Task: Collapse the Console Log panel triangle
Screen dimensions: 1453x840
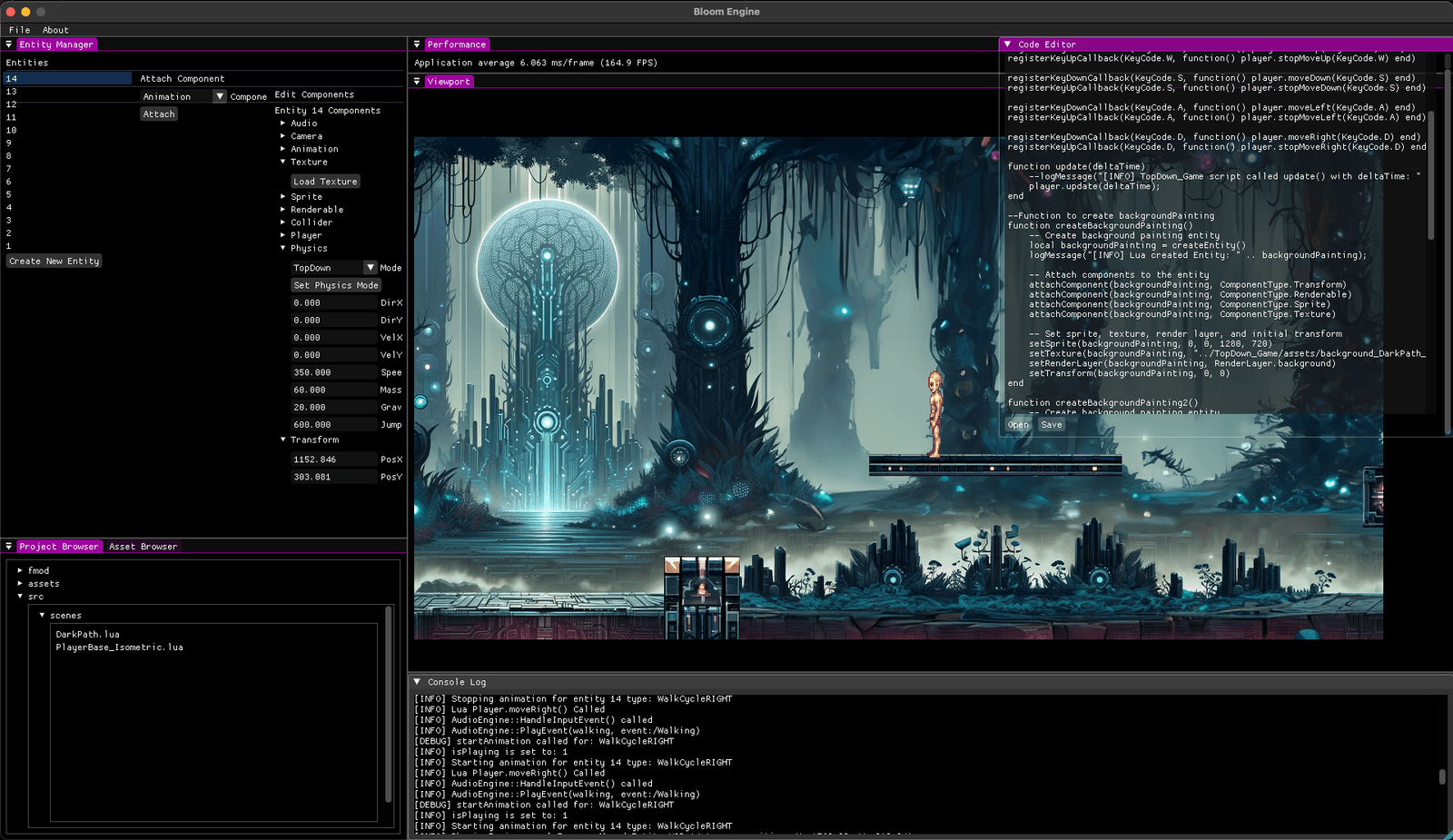Action: click(x=417, y=681)
